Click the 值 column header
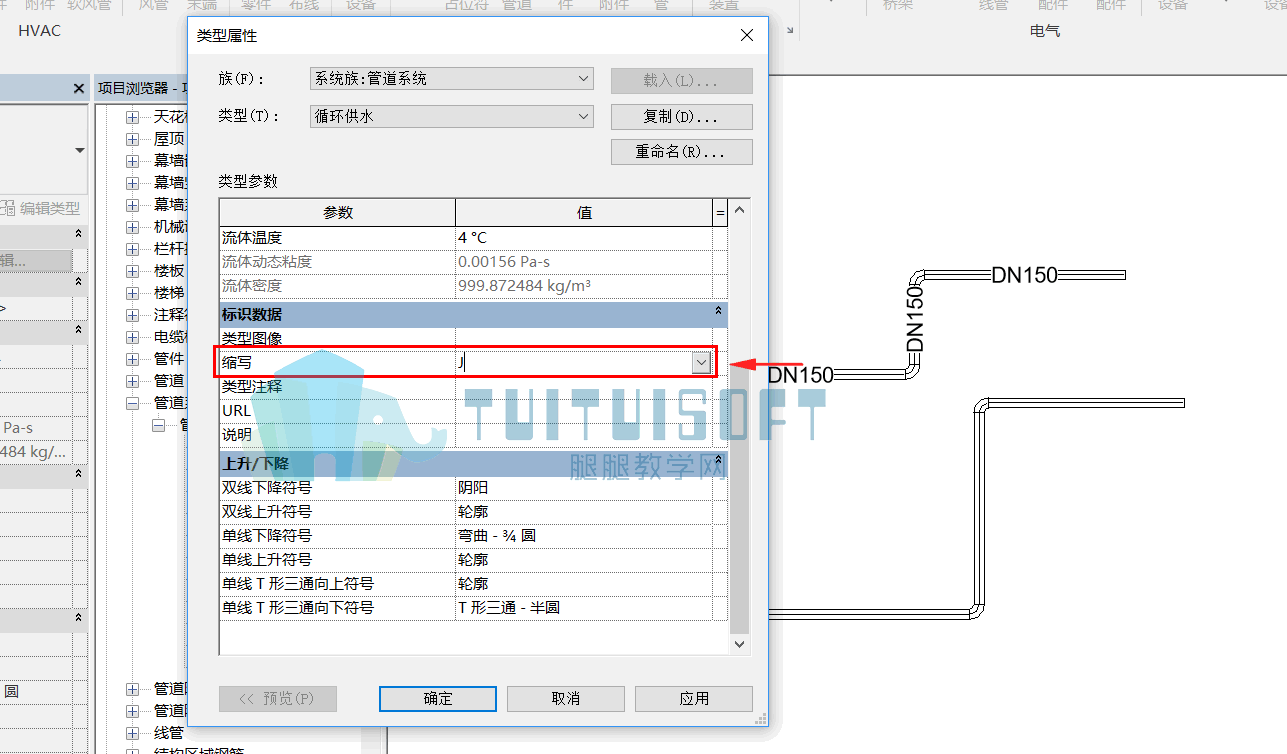Image resolution: width=1287 pixels, height=754 pixels. coord(585,213)
